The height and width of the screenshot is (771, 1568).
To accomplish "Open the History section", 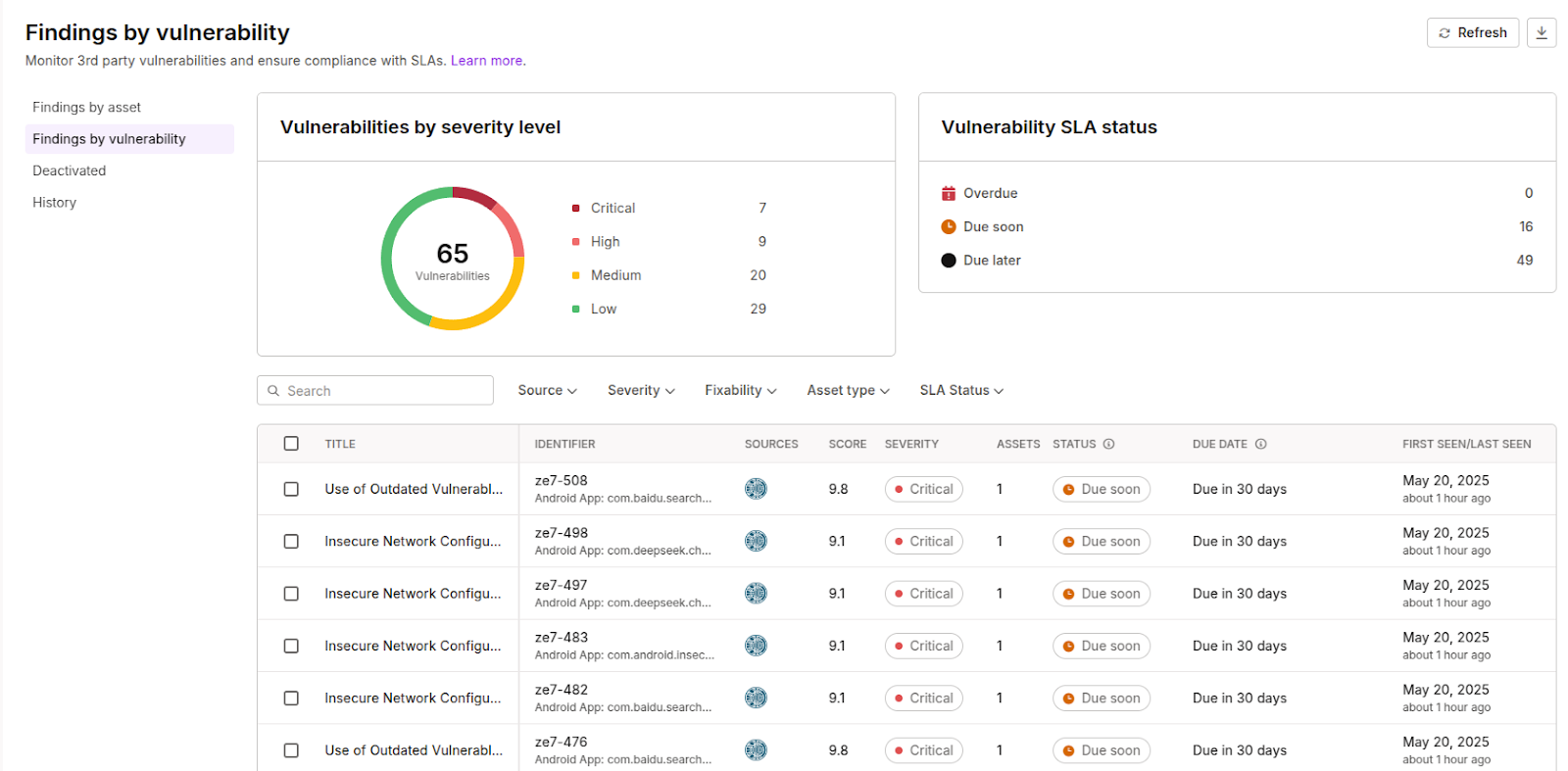I will (x=129, y=203).
